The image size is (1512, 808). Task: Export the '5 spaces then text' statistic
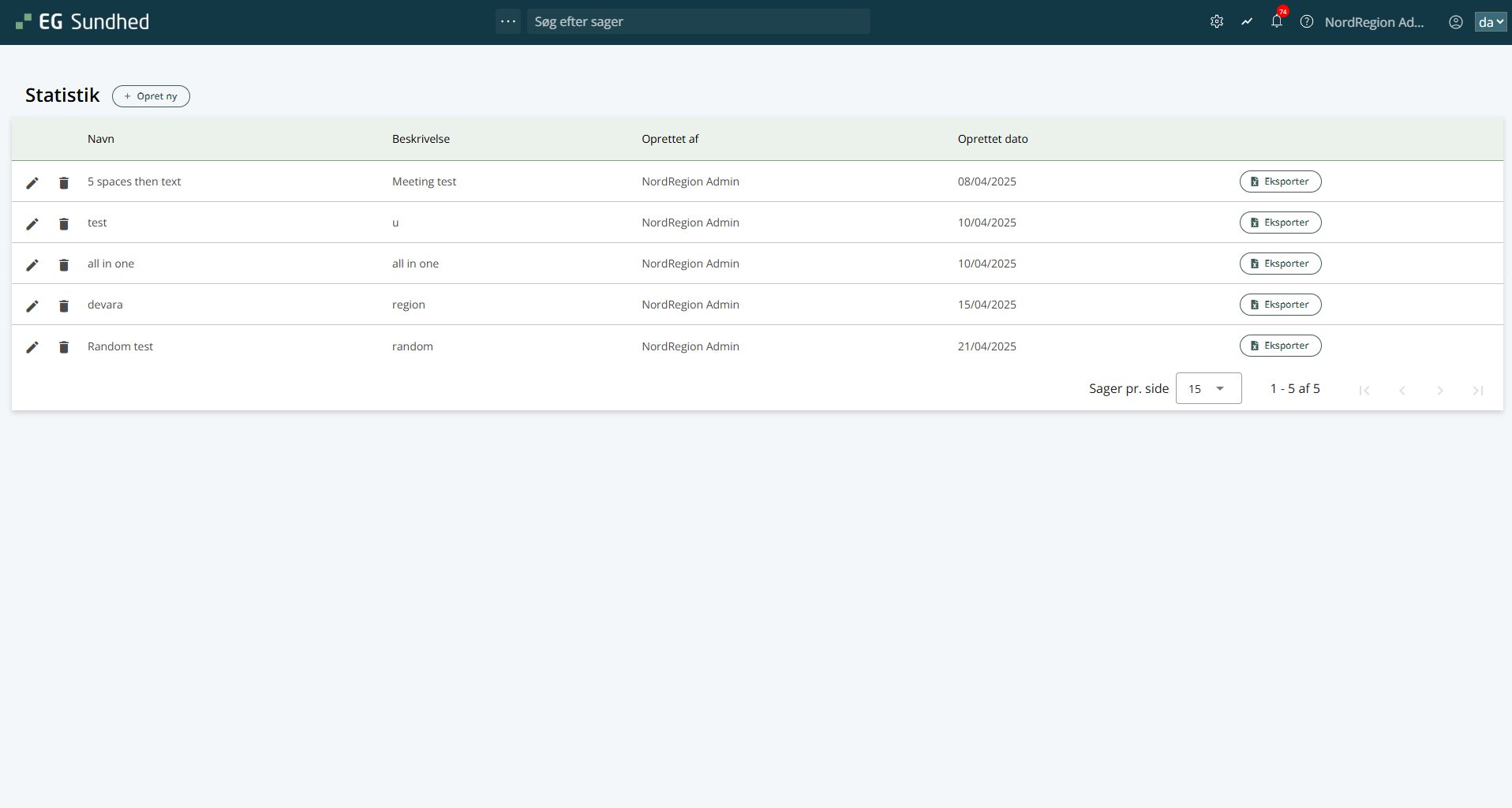[x=1280, y=181]
